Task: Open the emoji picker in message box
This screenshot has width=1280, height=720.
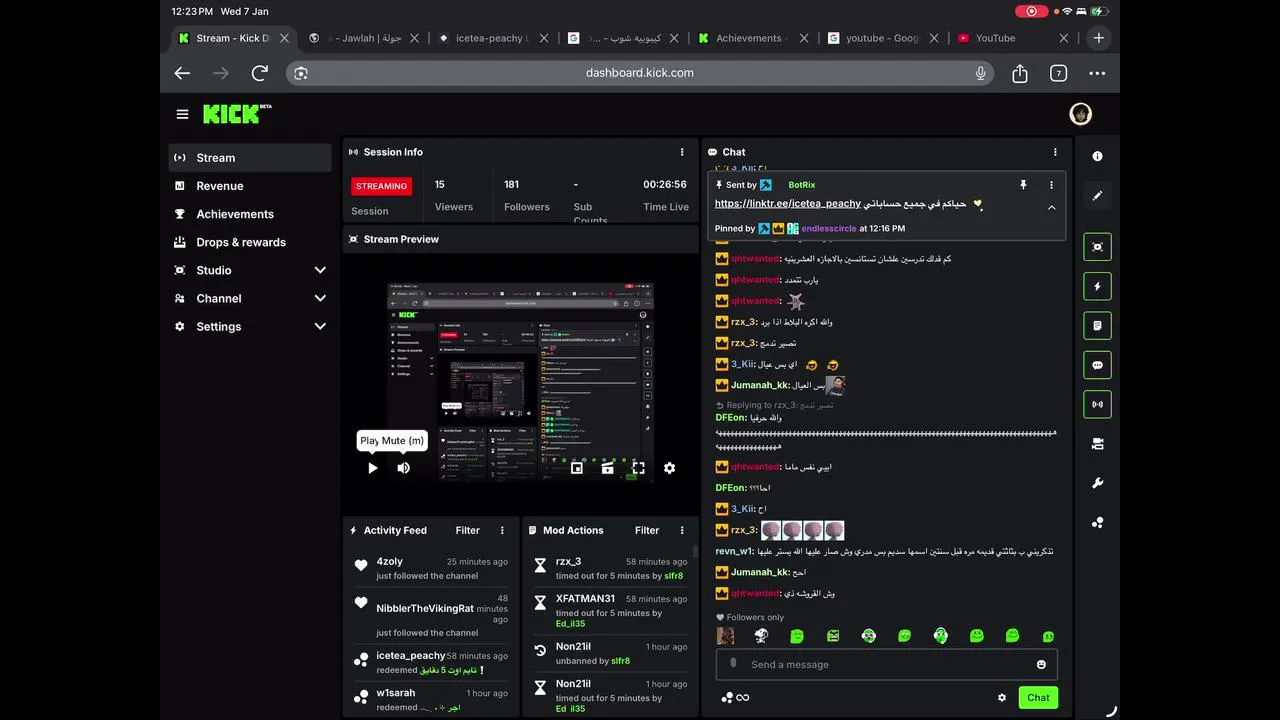Action: [1041, 665]
